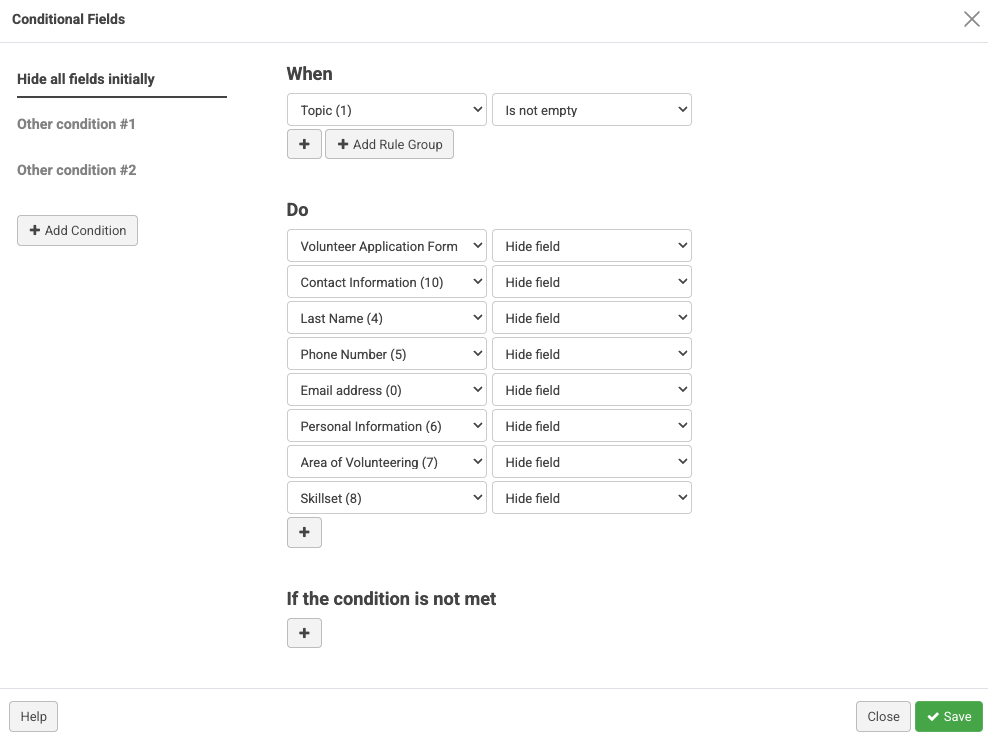Close the Conditional Fields dialog with the X icon
Viewport: 988px width, 743px height.
(x=971, y=19)
